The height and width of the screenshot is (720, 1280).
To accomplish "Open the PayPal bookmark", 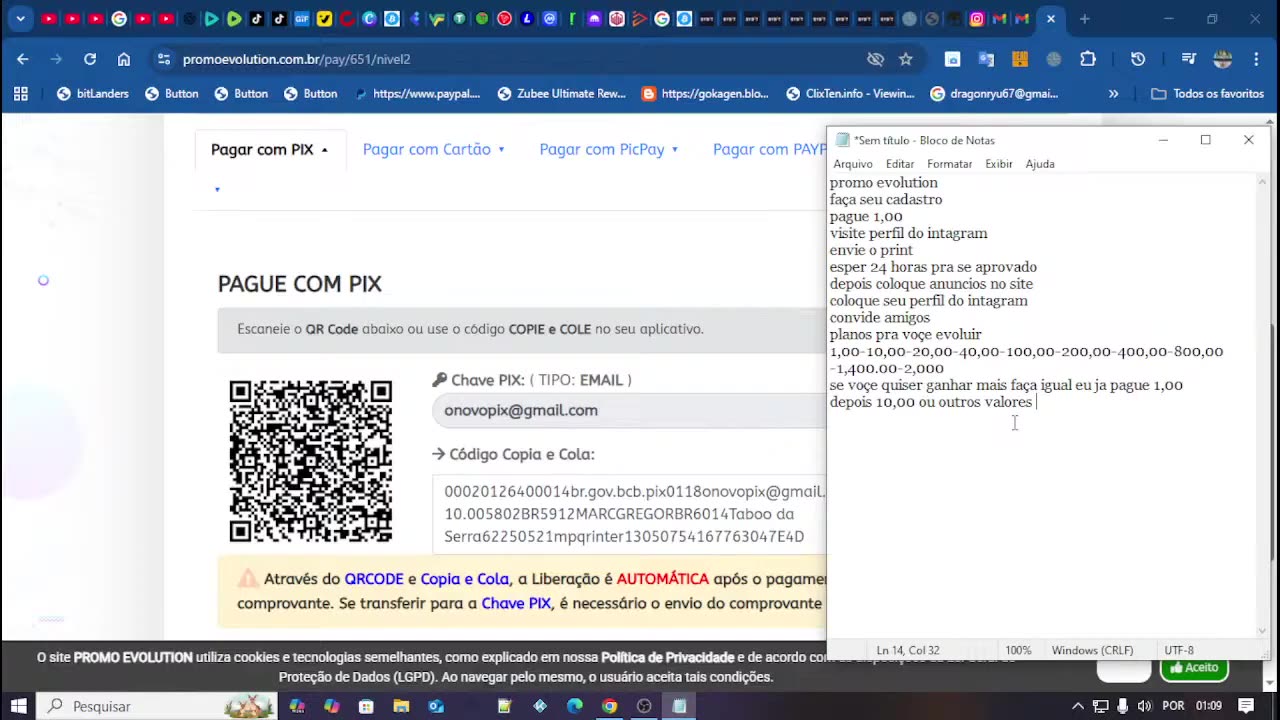I will [x=417, y=94].
